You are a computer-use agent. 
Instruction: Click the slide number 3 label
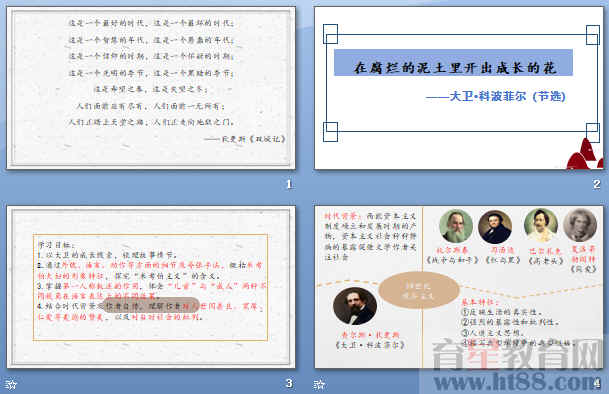[x=289, y=384]
